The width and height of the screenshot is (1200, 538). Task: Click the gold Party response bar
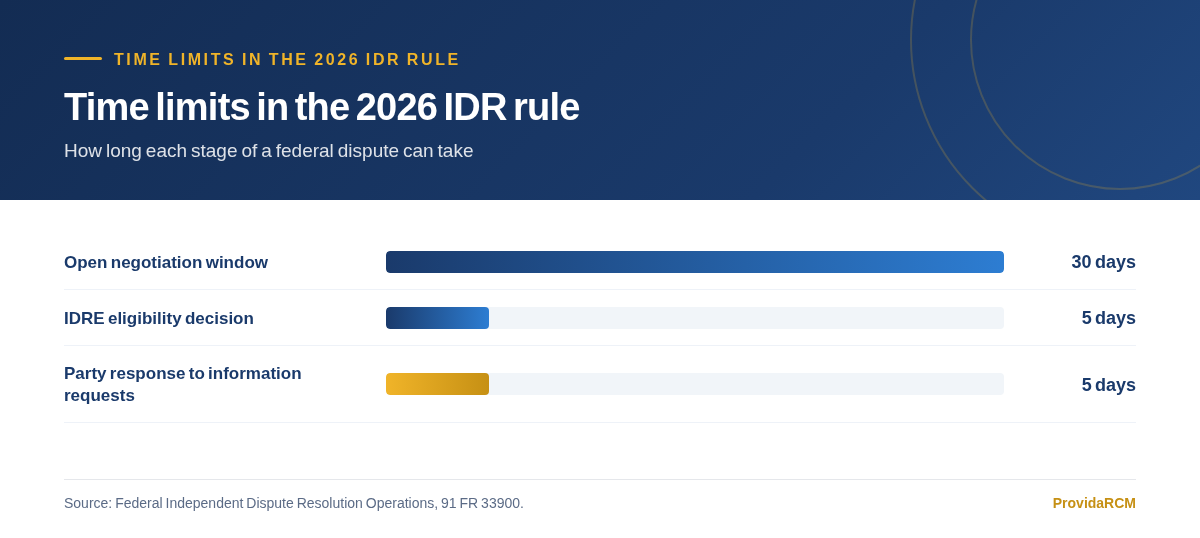(437, 384)
